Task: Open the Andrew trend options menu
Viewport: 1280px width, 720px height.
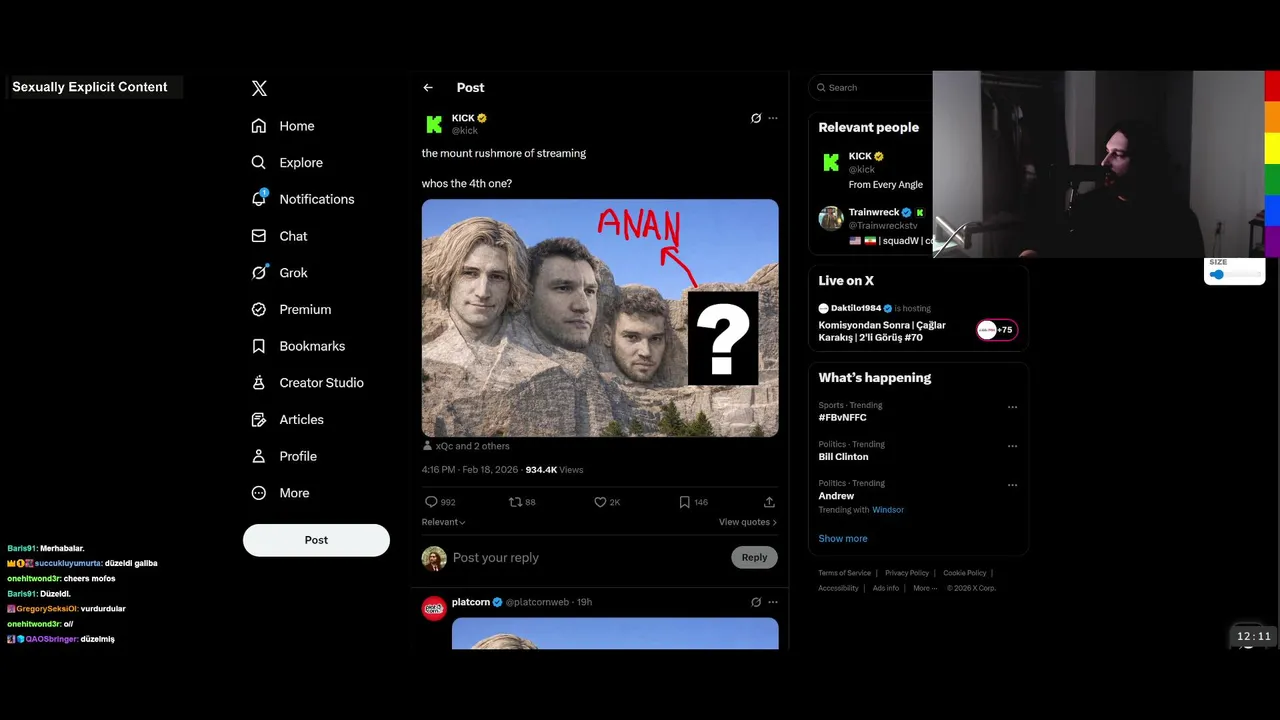Action: point(1012,485)
